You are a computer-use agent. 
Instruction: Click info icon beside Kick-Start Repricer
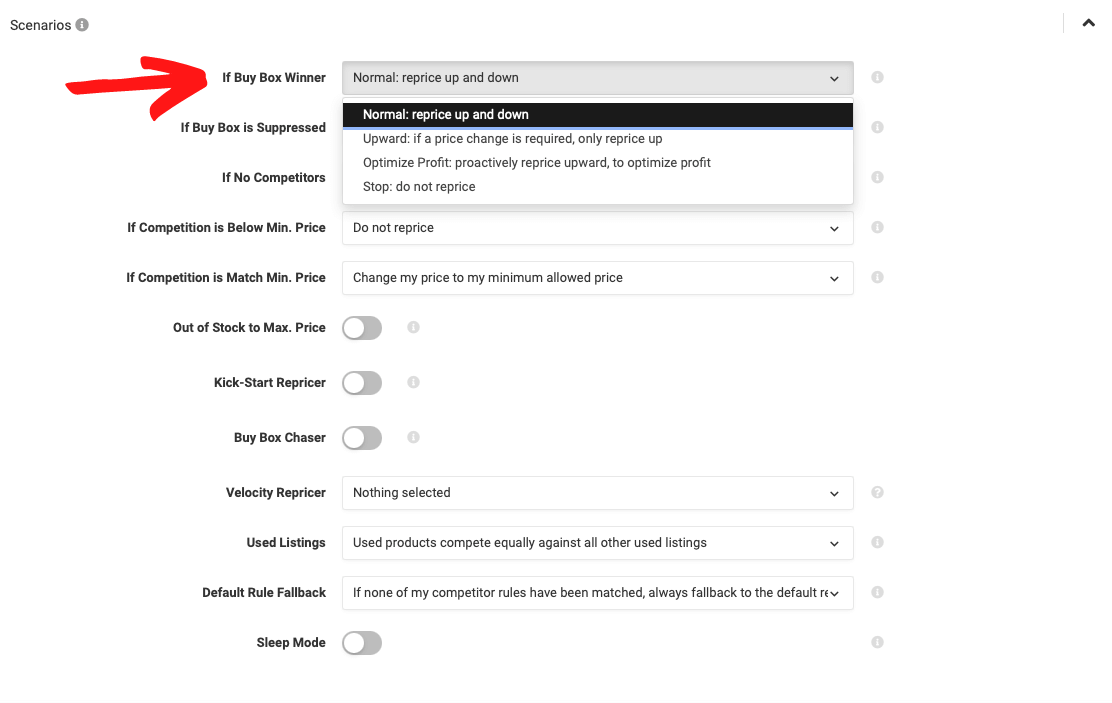point(413,382)
